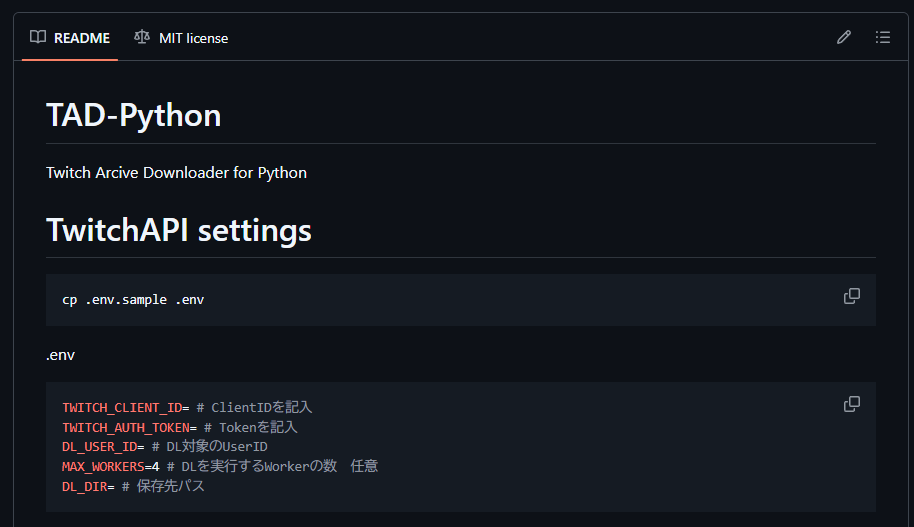Click the book icon beside README
The image size is (914, 527).
38,38
